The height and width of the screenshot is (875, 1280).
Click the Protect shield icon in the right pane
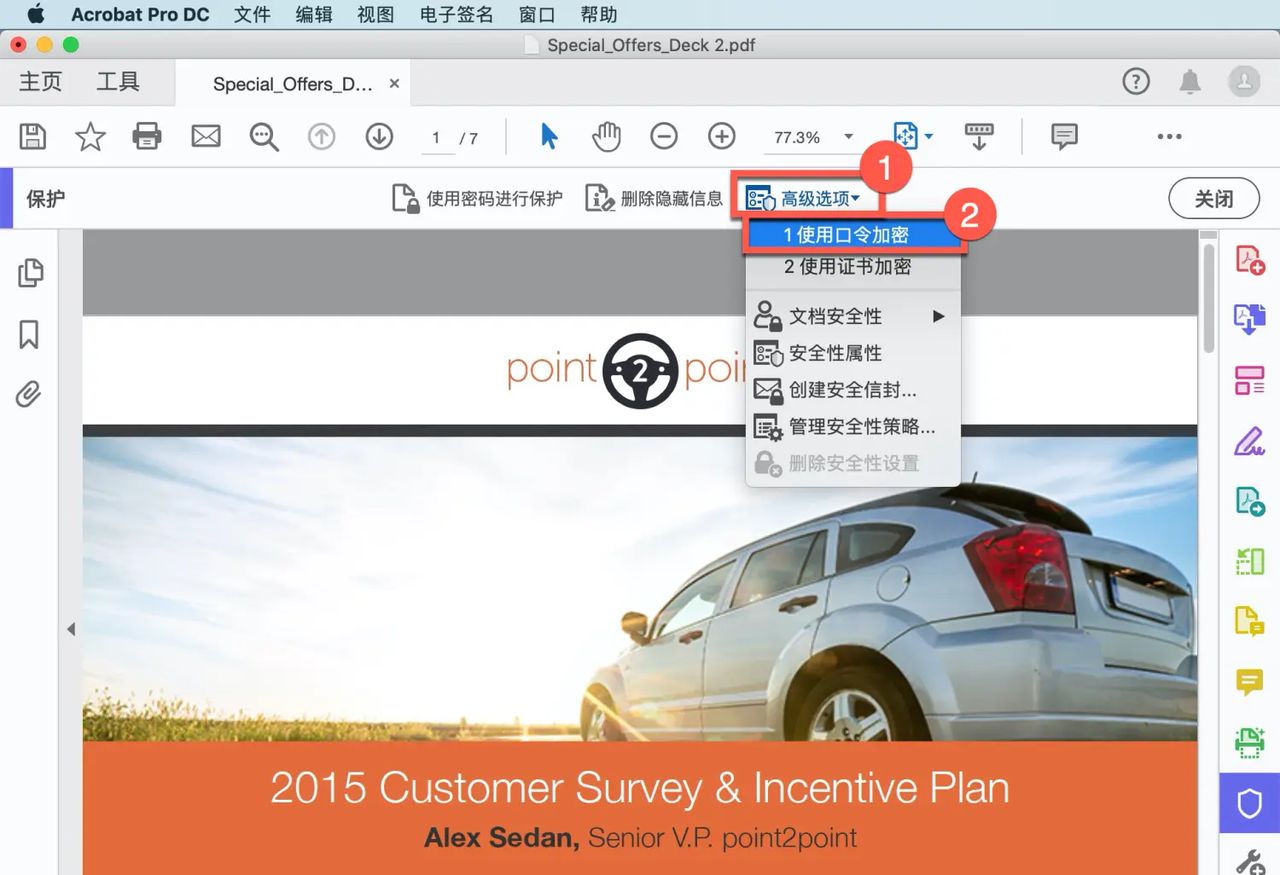tap(1250, 803)
